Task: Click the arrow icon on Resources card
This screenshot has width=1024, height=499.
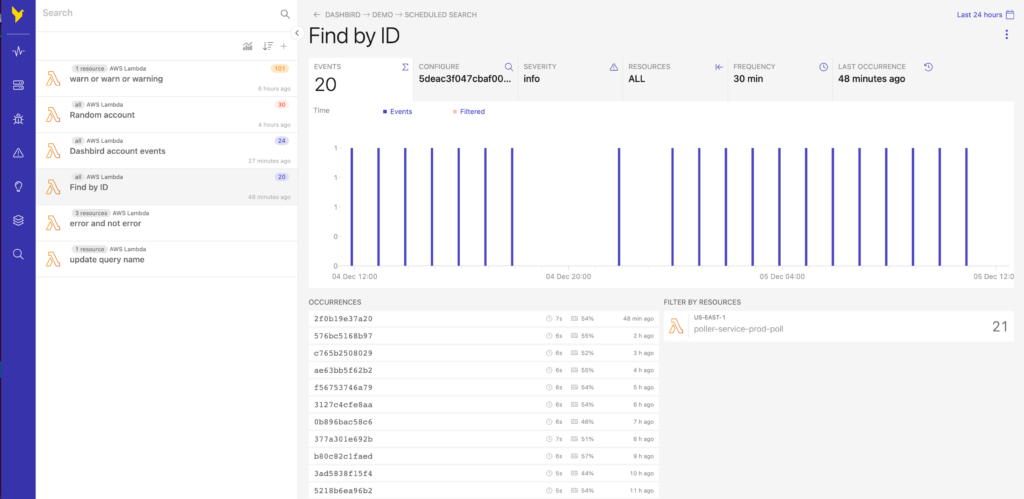Action: tap(719, 67)
